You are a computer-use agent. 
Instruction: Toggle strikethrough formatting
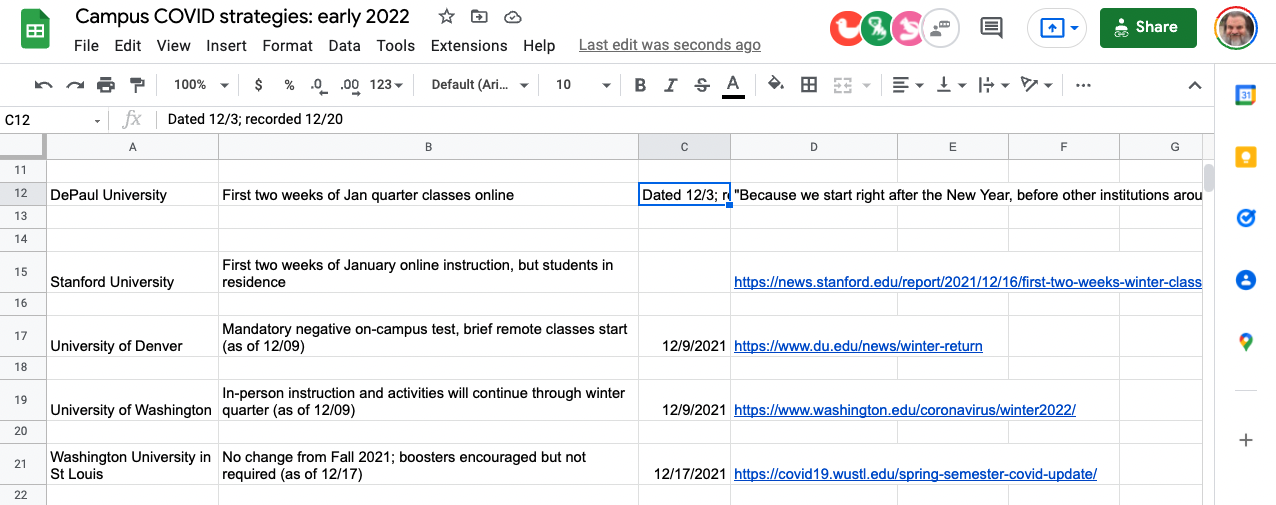click(x=702, y=85)
